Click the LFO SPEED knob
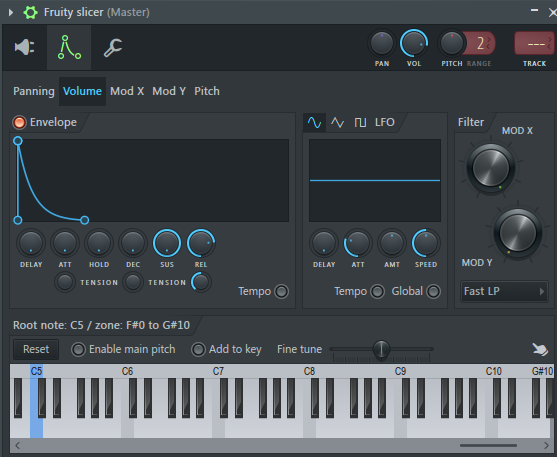Image resolution: width=557 pixels, height=457 pixels. pos(426,243)
